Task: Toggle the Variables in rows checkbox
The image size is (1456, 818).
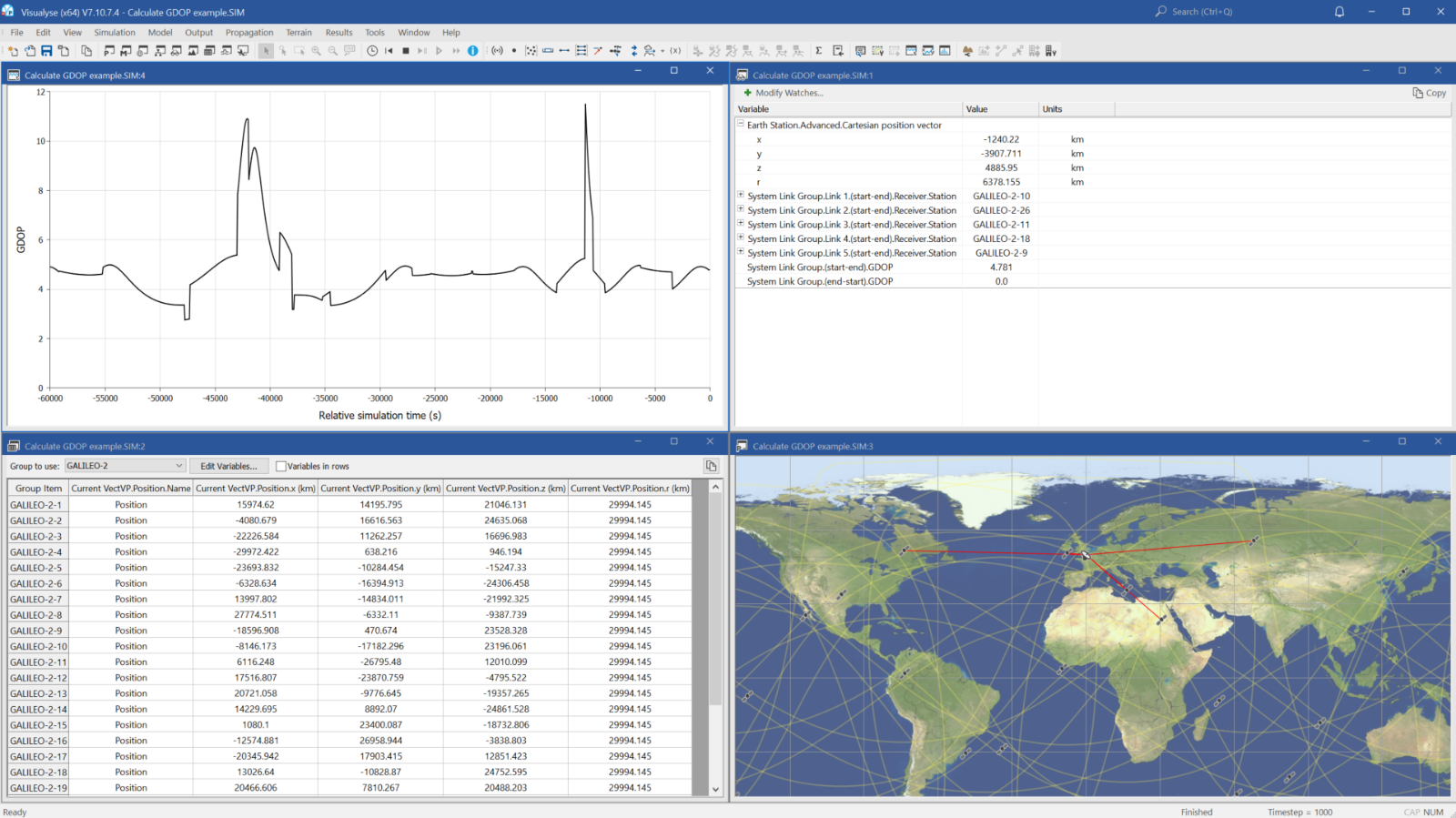Action: [281, 466]
